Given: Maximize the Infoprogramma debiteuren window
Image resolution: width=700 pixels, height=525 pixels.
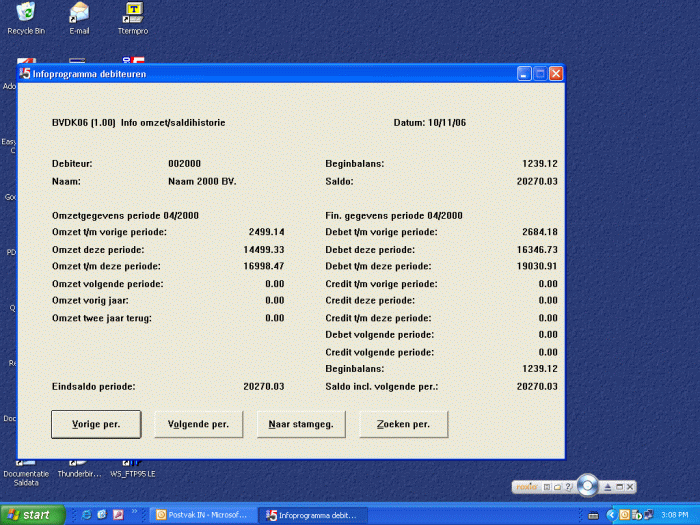Looking at the screenshot, I should (x=540, y=73).
